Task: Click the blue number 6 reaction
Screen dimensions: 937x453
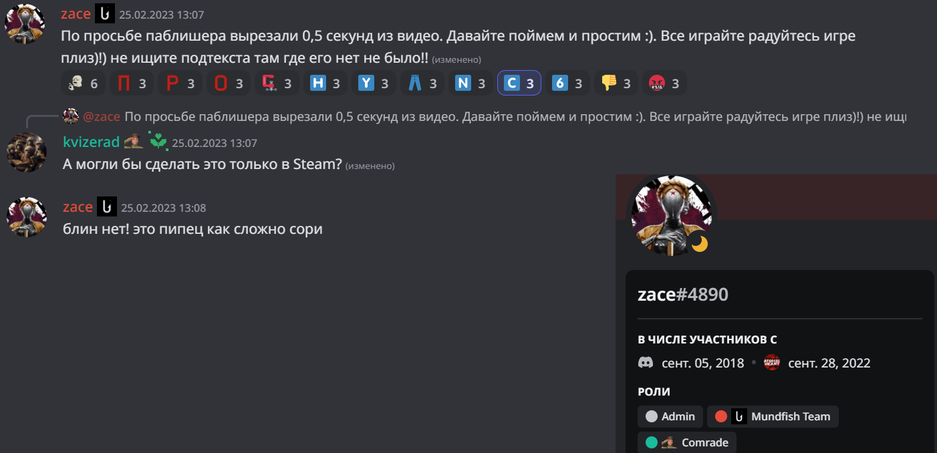Action: point(568,83)
